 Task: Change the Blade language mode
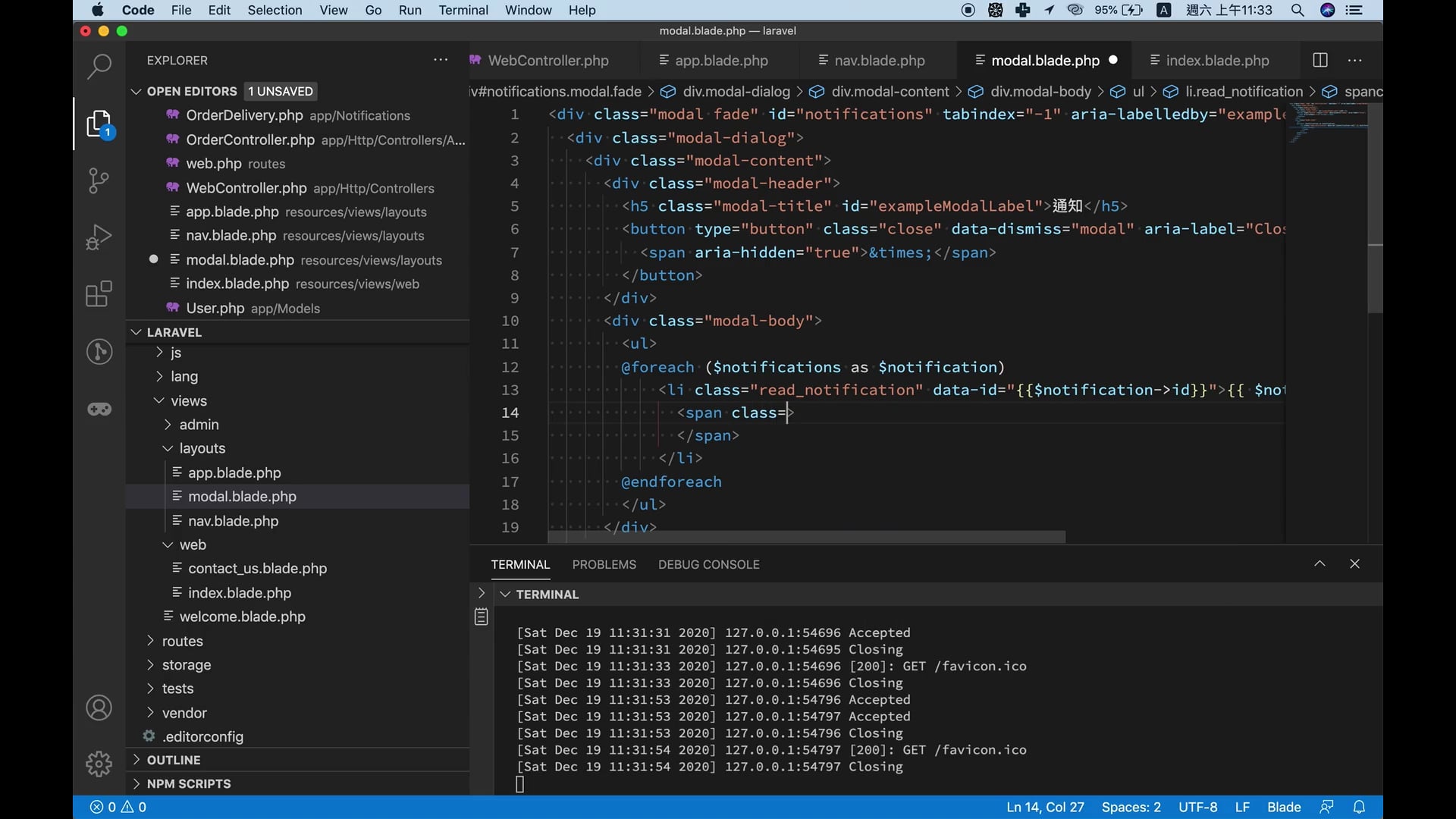(1283, 807)
